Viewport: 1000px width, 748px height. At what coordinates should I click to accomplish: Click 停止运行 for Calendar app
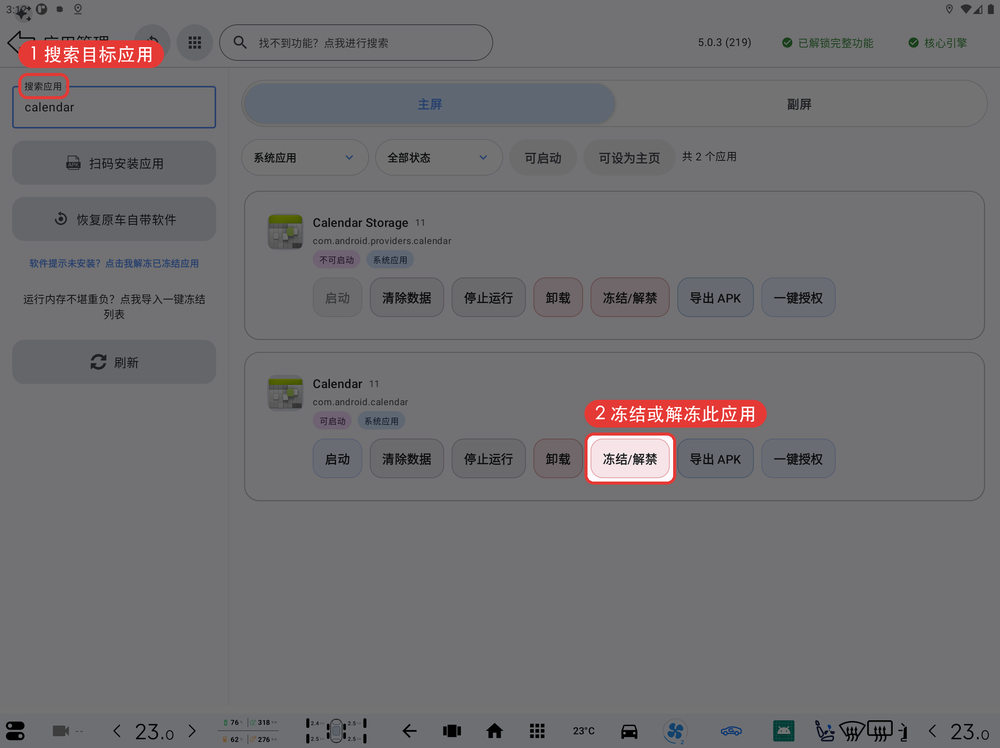click(489, 458)
